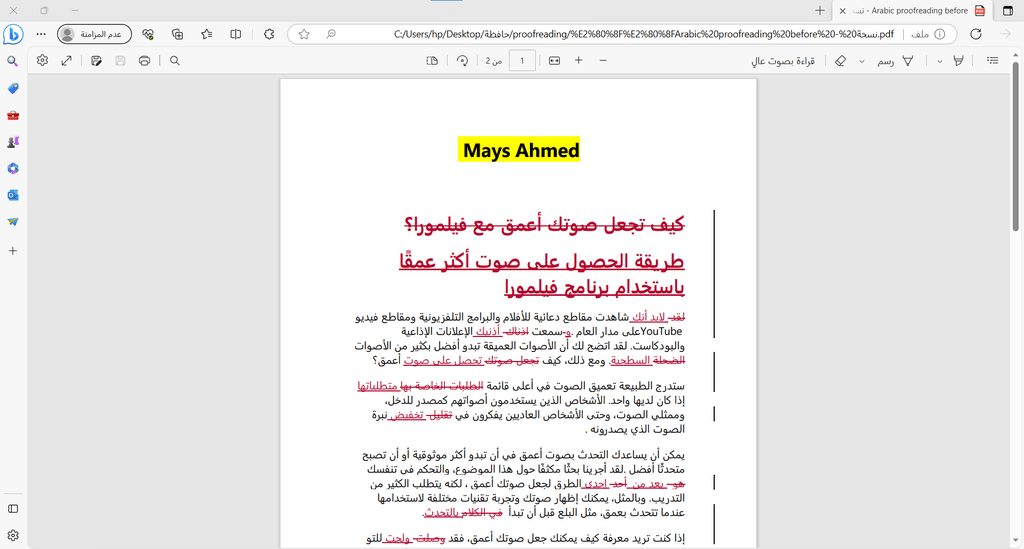Viewport: 1024px width, 549px height.
Task: Expand the Highlight options arrow
Action: point(939,61)
